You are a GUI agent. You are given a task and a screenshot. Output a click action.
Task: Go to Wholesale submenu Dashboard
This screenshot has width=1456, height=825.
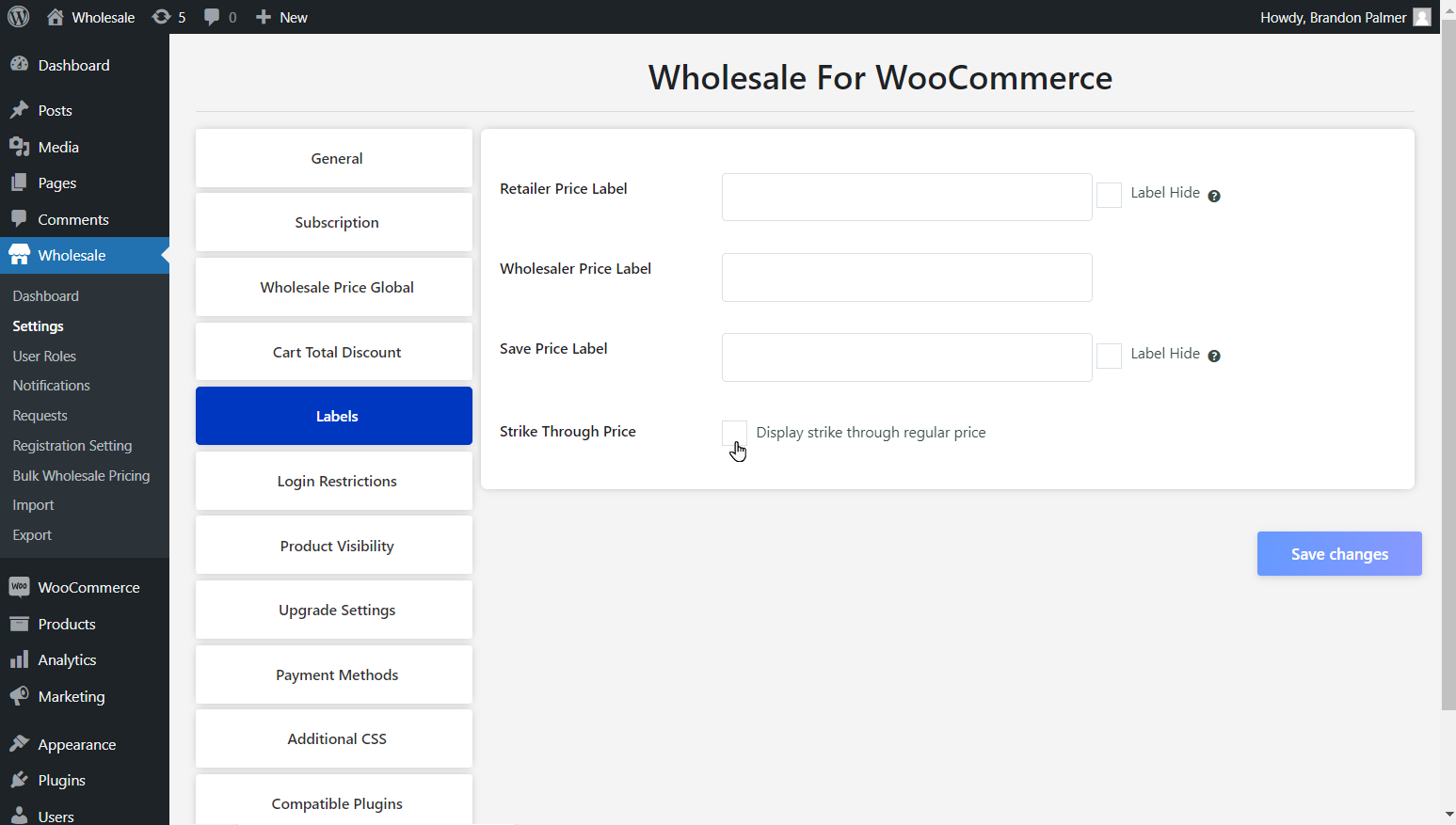[x=46, y=295]
